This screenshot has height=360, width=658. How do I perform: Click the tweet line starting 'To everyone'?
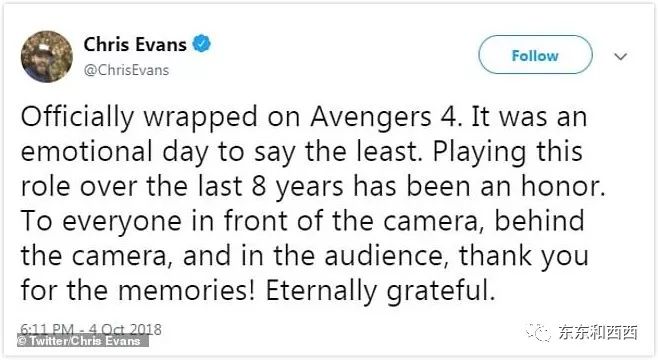302,221
